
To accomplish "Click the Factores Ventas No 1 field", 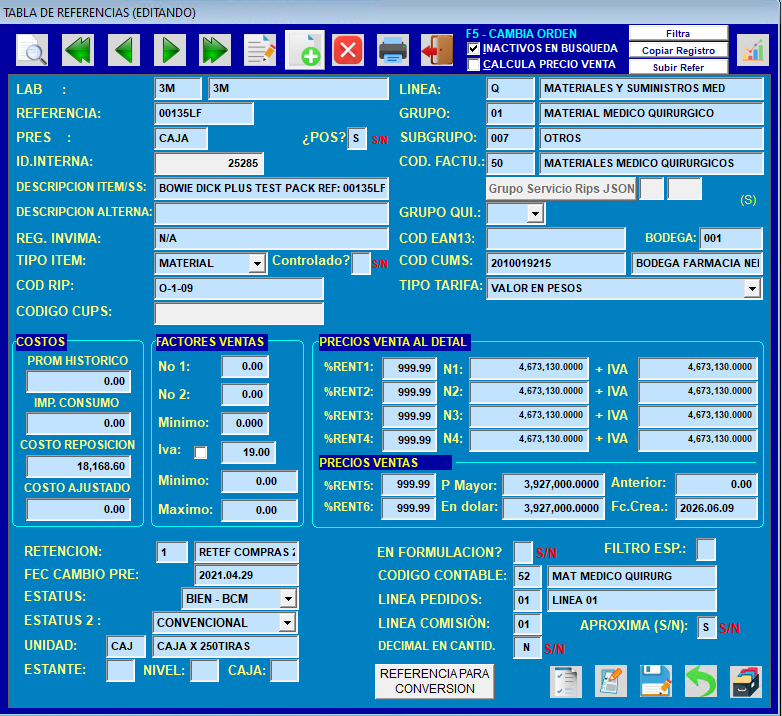I will coord(245,366).
